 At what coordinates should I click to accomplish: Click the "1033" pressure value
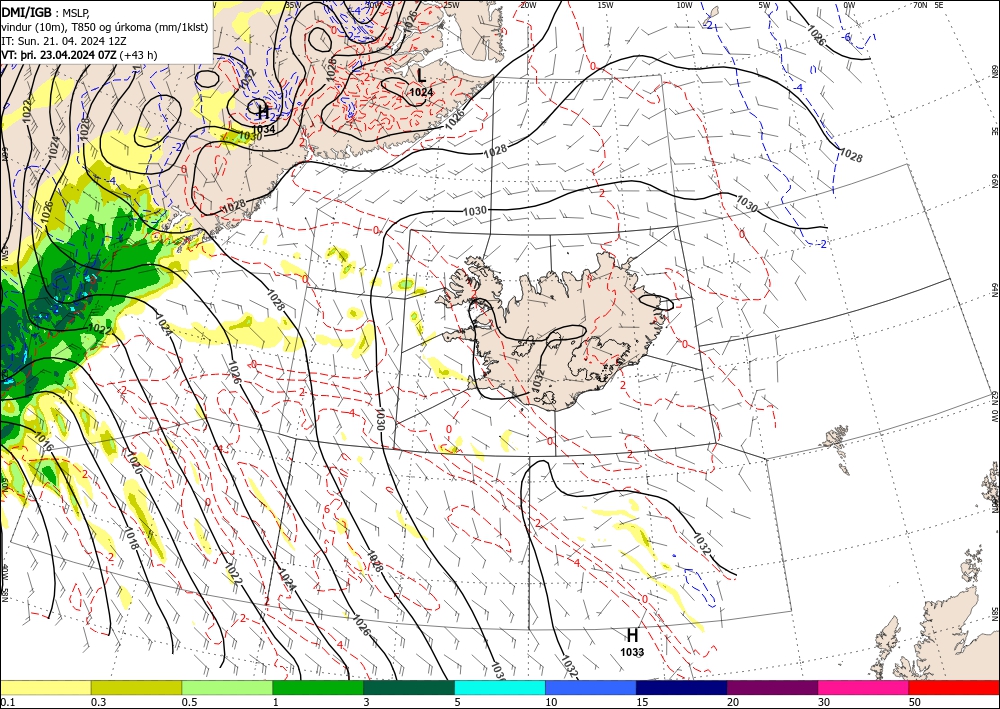coord(632,652)
